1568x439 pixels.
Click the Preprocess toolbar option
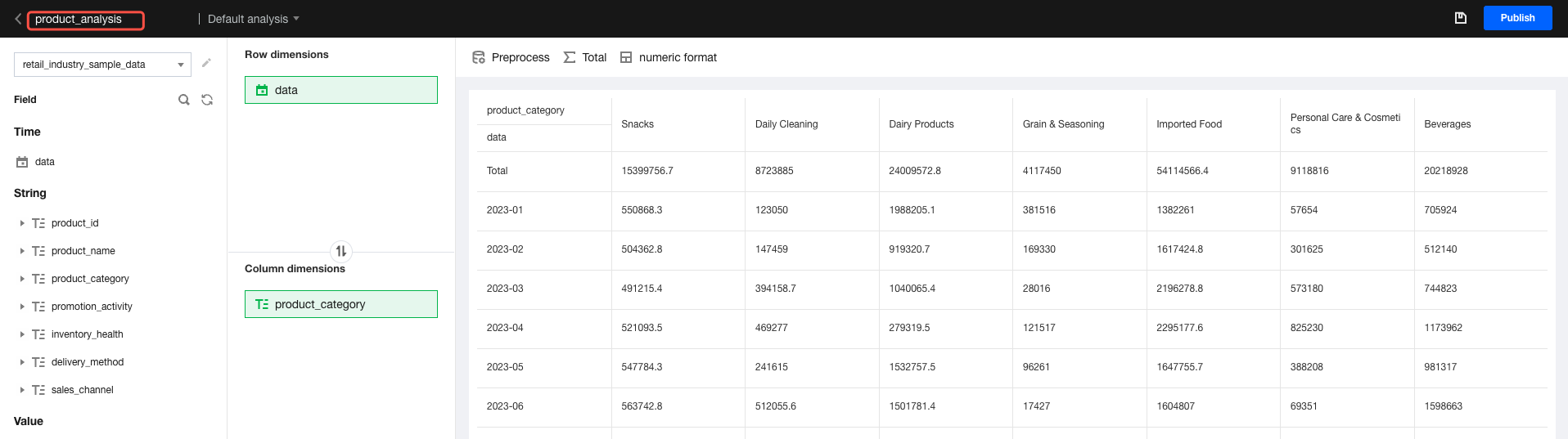pos(511,57)
